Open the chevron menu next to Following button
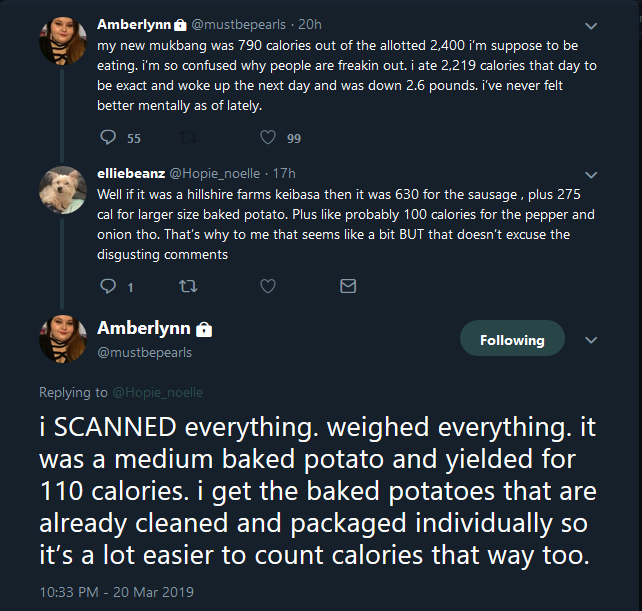 (591, 340)
